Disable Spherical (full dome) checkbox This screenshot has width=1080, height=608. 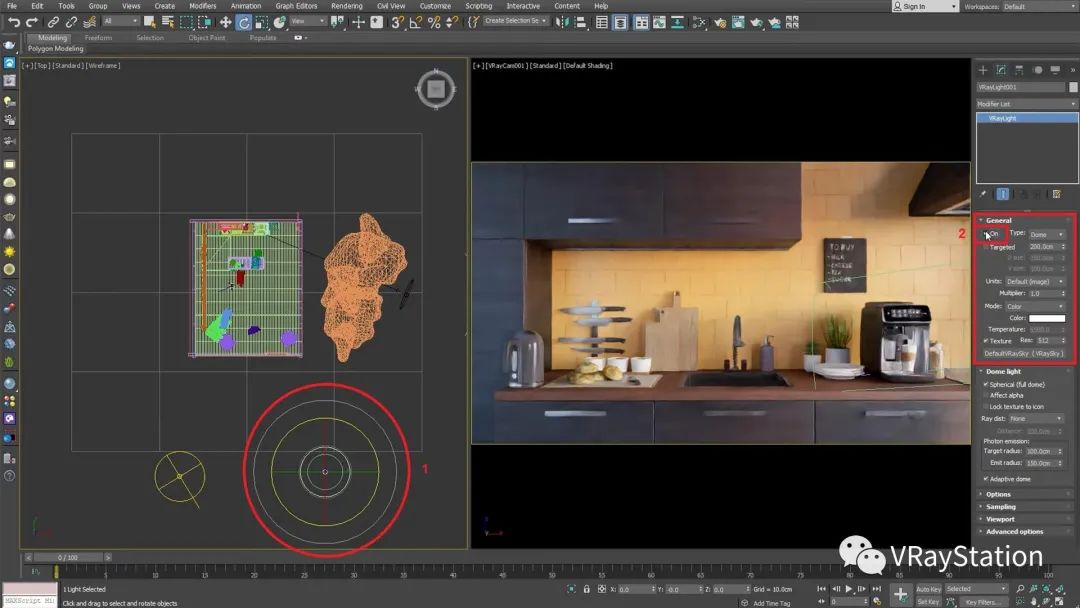point(986,384)
